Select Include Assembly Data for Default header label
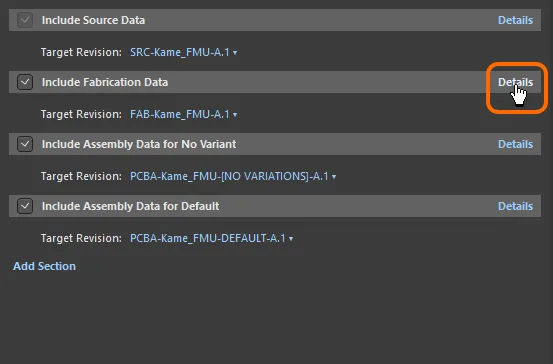Image resolution: width=553 pixels, height=364 pixels. click(130, 206)
